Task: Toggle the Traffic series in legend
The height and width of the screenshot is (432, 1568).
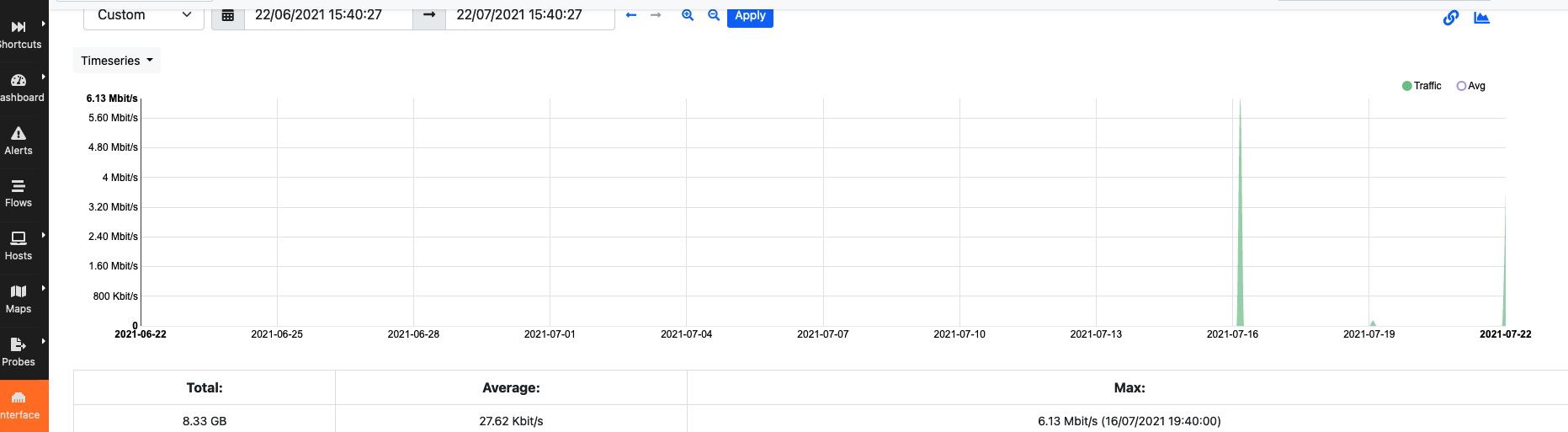Action: [x=1422, y=86]
